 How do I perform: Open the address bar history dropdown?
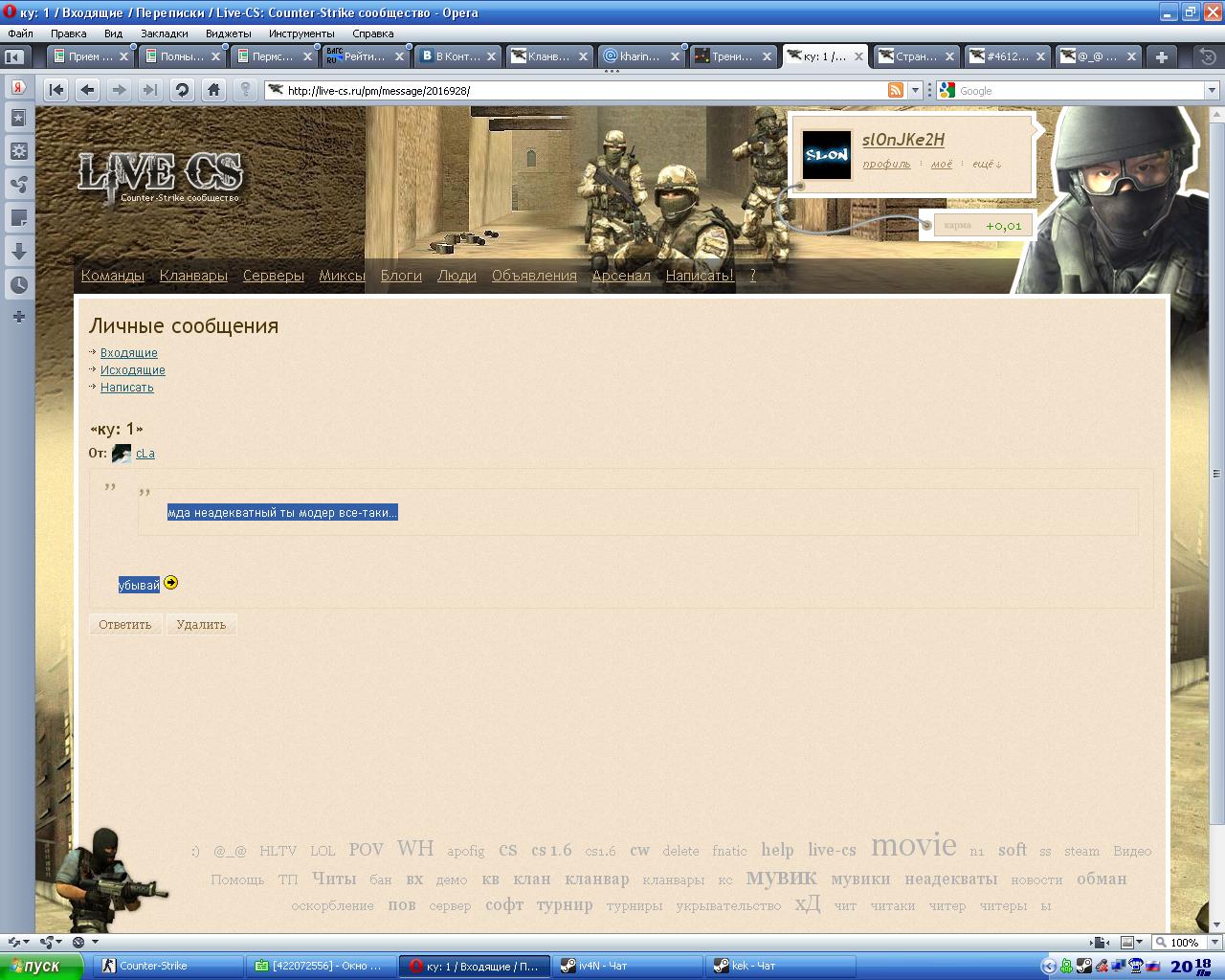click(x=915, y=90)
